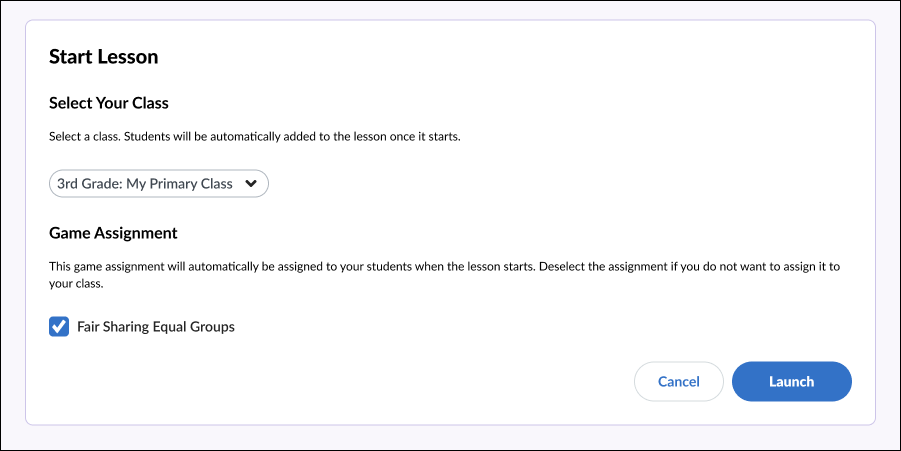Click the Select Your Class heading
901x451 pixels.
point(108,103)
